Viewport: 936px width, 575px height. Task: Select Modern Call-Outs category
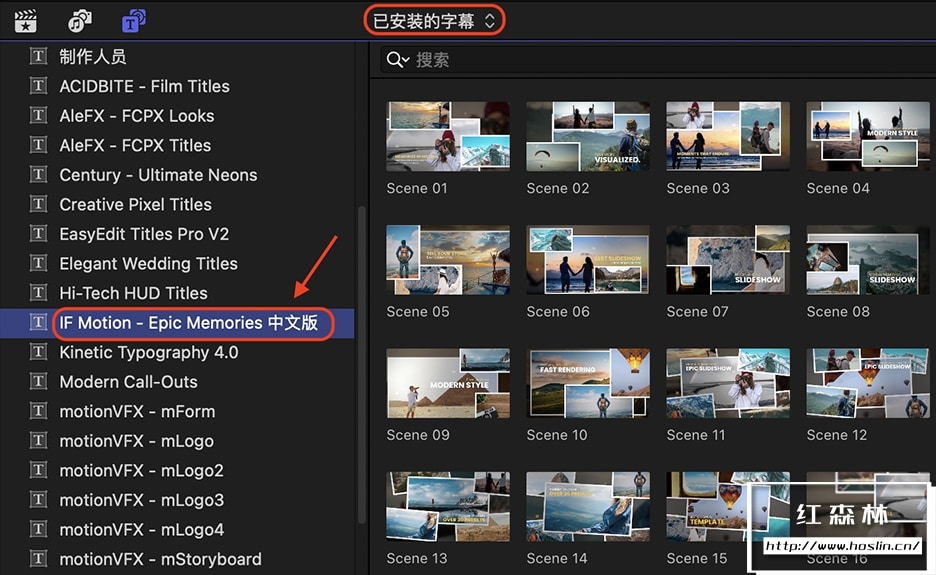click(177, 382)
